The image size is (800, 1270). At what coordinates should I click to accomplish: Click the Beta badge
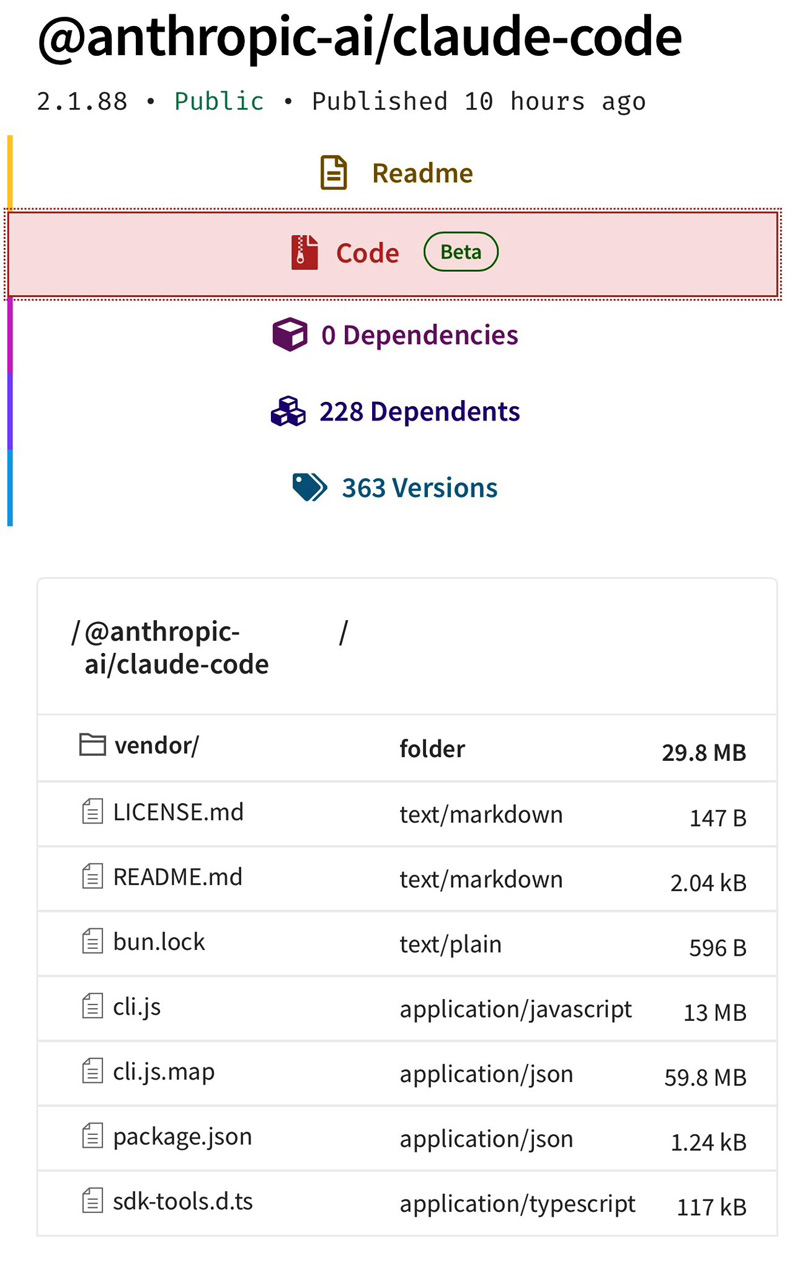(461, 251)
